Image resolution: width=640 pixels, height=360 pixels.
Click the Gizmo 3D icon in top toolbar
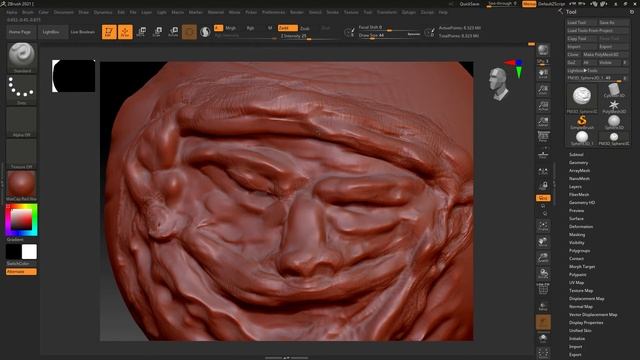tap(189, 31)
